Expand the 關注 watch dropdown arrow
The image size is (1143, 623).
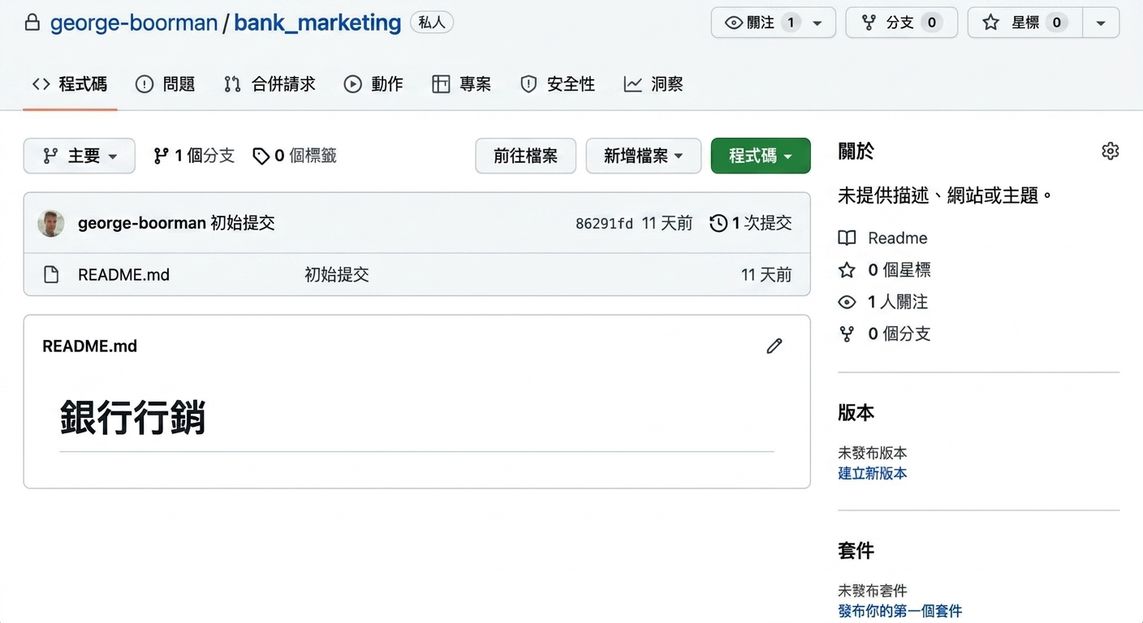pyautogui.click(x=818, y=23)
